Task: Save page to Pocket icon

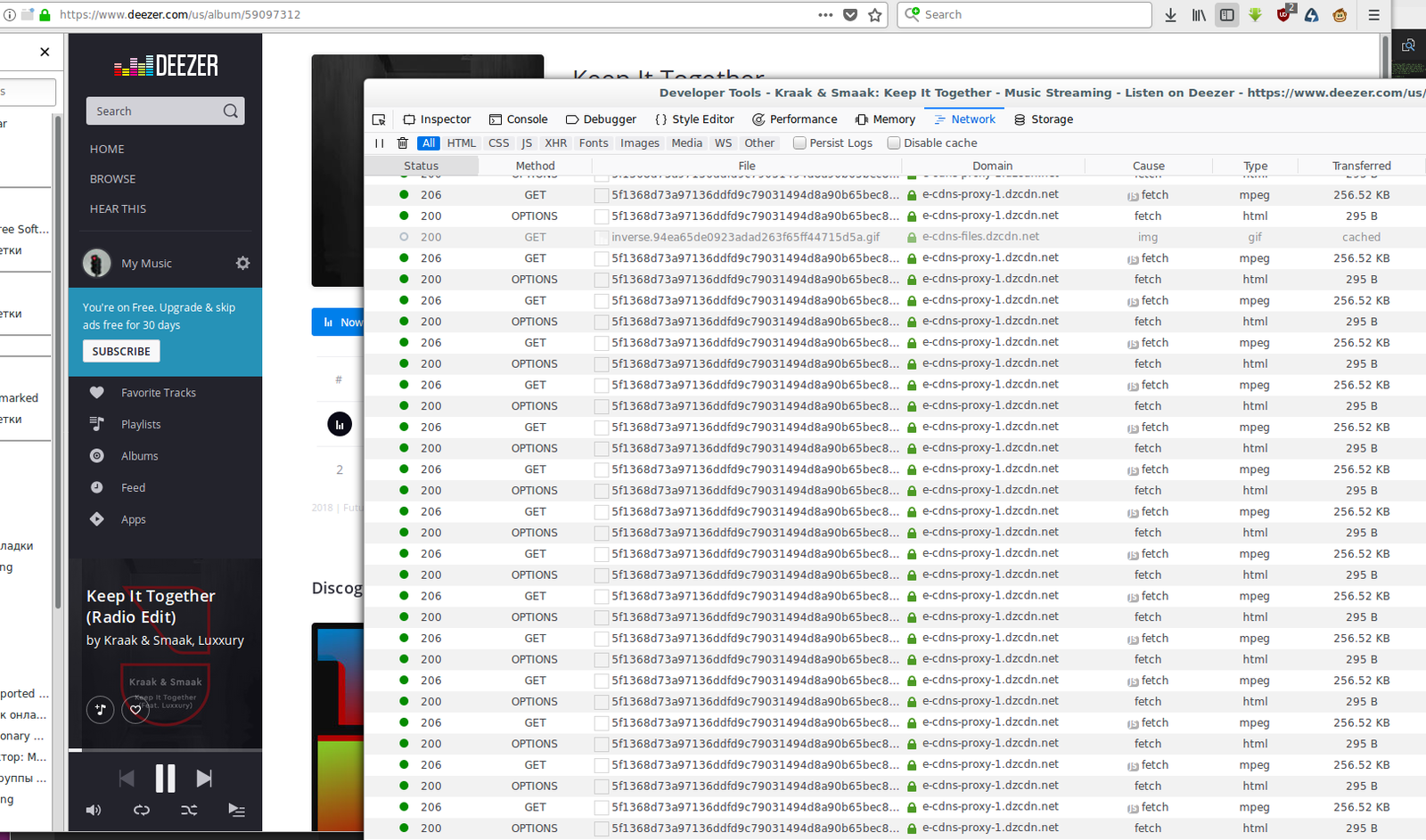Action: click(850, 15)
